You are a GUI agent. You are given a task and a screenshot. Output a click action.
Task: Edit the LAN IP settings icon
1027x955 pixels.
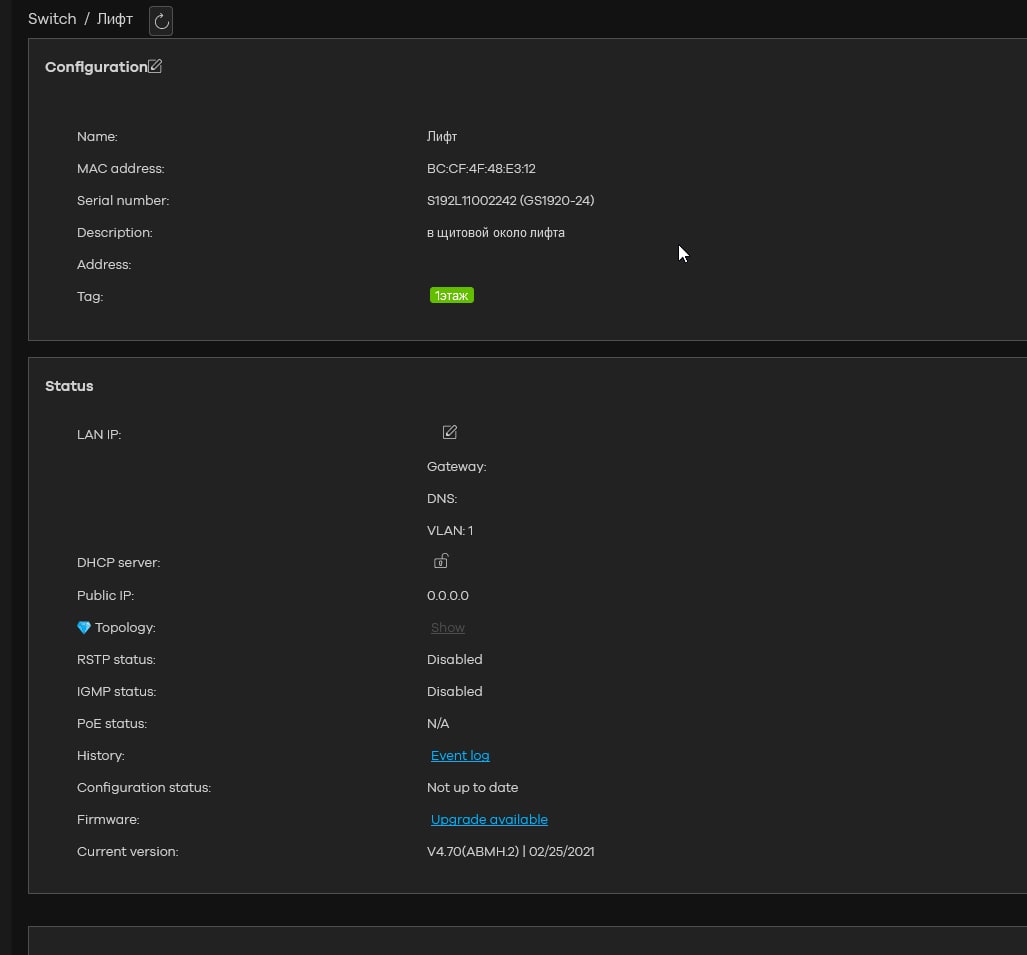[x=449, y=432]
